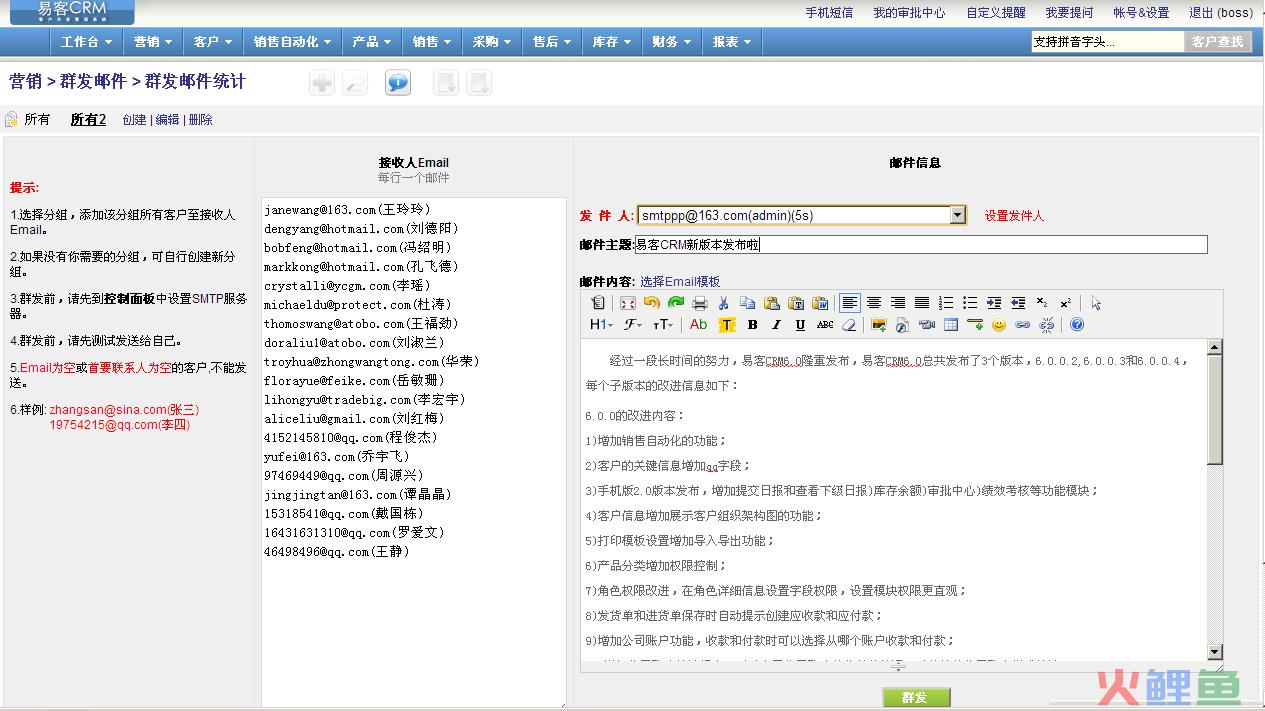Screen dimensions: 1265x711
Task: Click the green 群发 send button
Action: point(916,697)
